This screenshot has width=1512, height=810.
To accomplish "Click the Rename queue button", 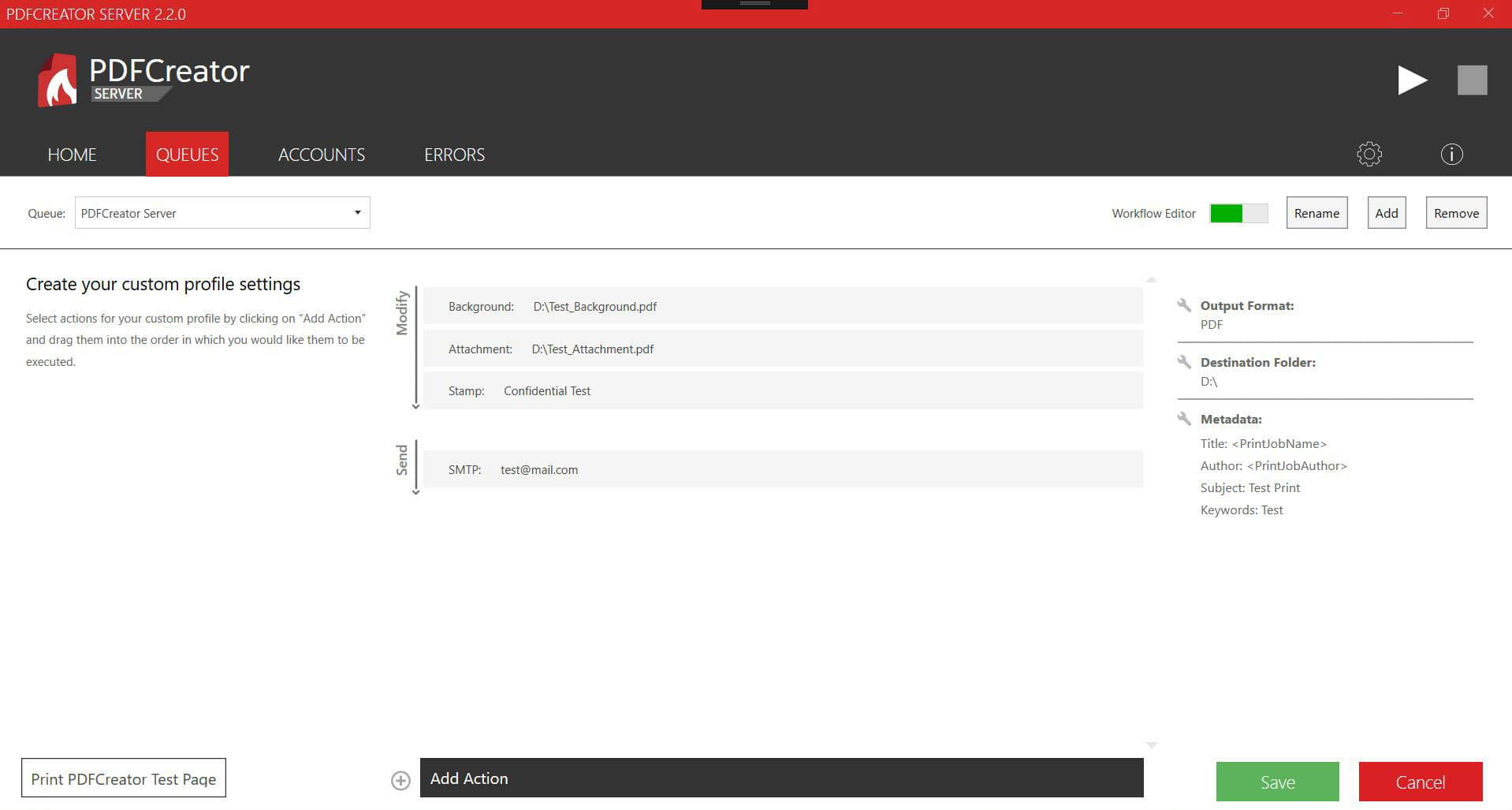I will click(x=1316, y=213).
